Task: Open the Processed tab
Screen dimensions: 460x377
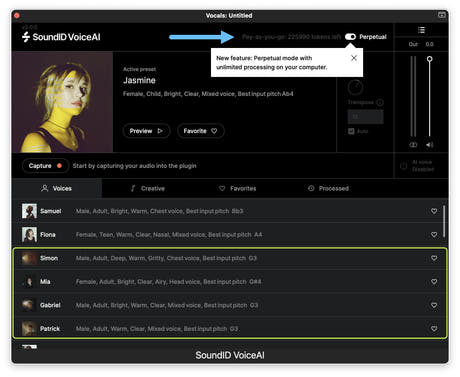Action: [x=328, y=188]
